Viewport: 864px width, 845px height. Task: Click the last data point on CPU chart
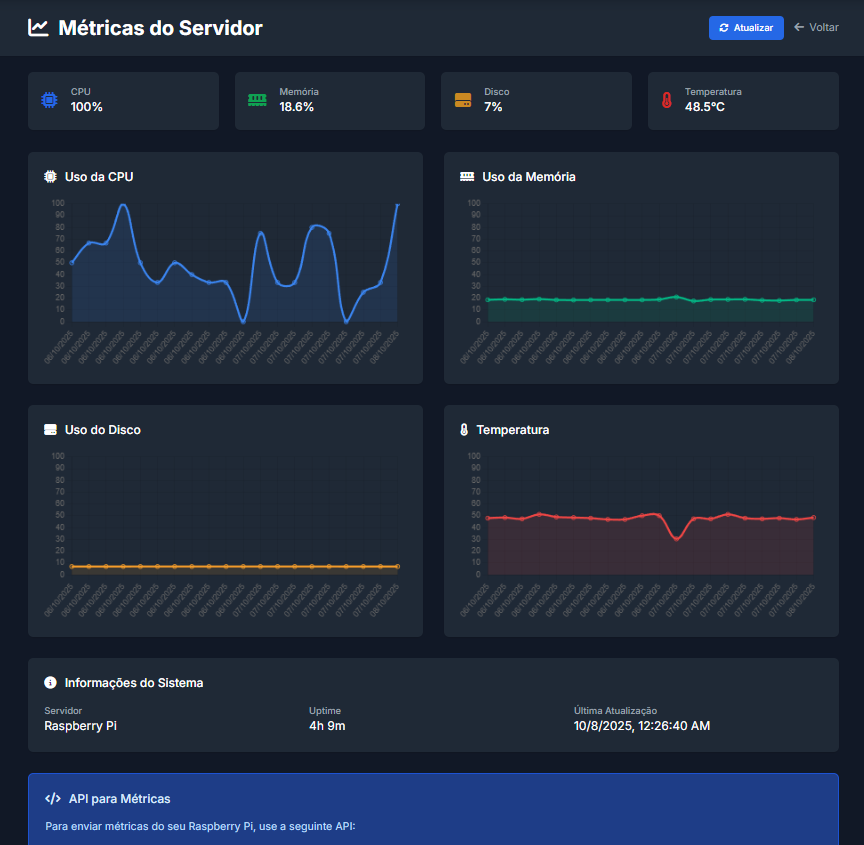(397, 205)
